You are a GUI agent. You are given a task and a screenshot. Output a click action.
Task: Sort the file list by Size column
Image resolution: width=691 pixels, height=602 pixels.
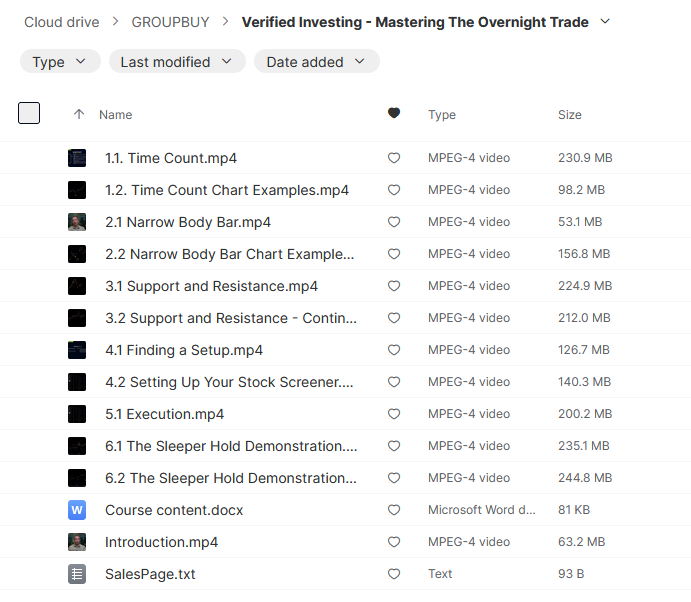[570, 115]
